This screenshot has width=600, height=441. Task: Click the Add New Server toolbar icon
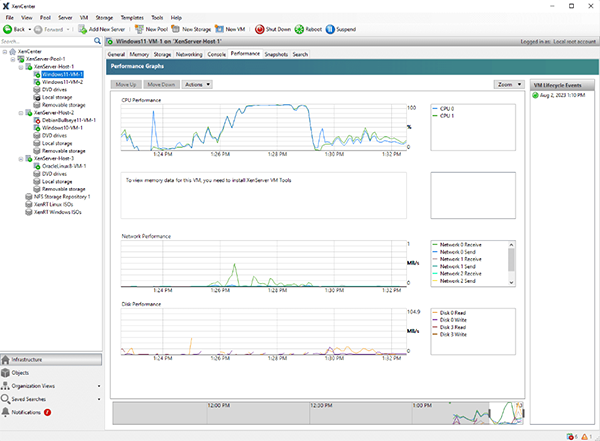(83, 30)
